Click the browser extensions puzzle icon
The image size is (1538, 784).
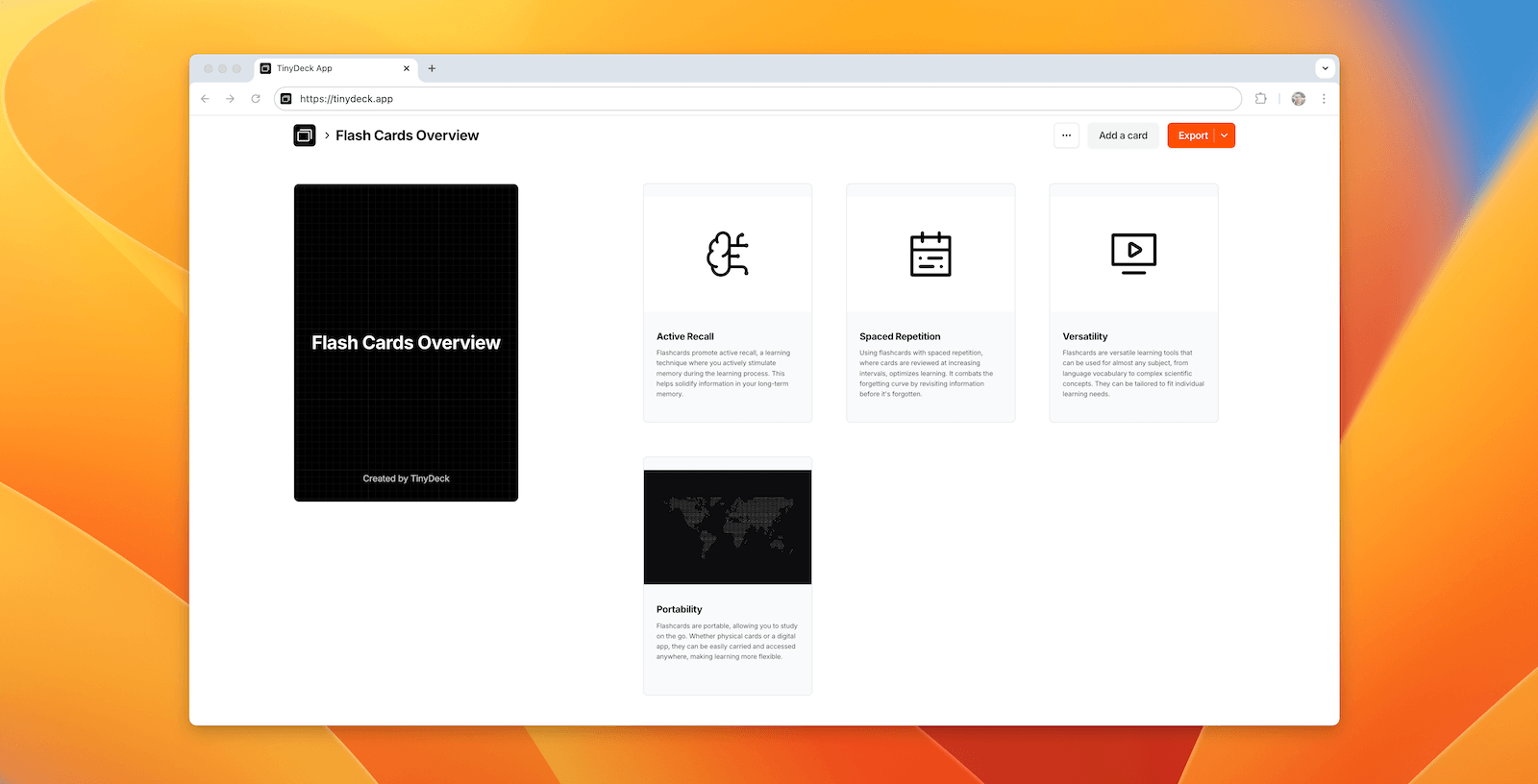point(1260,99)
